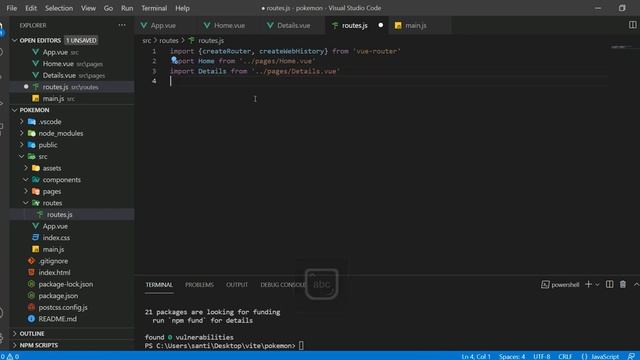Click the src breadcrumb segment

pyautogui.click(x=147, y=40)
